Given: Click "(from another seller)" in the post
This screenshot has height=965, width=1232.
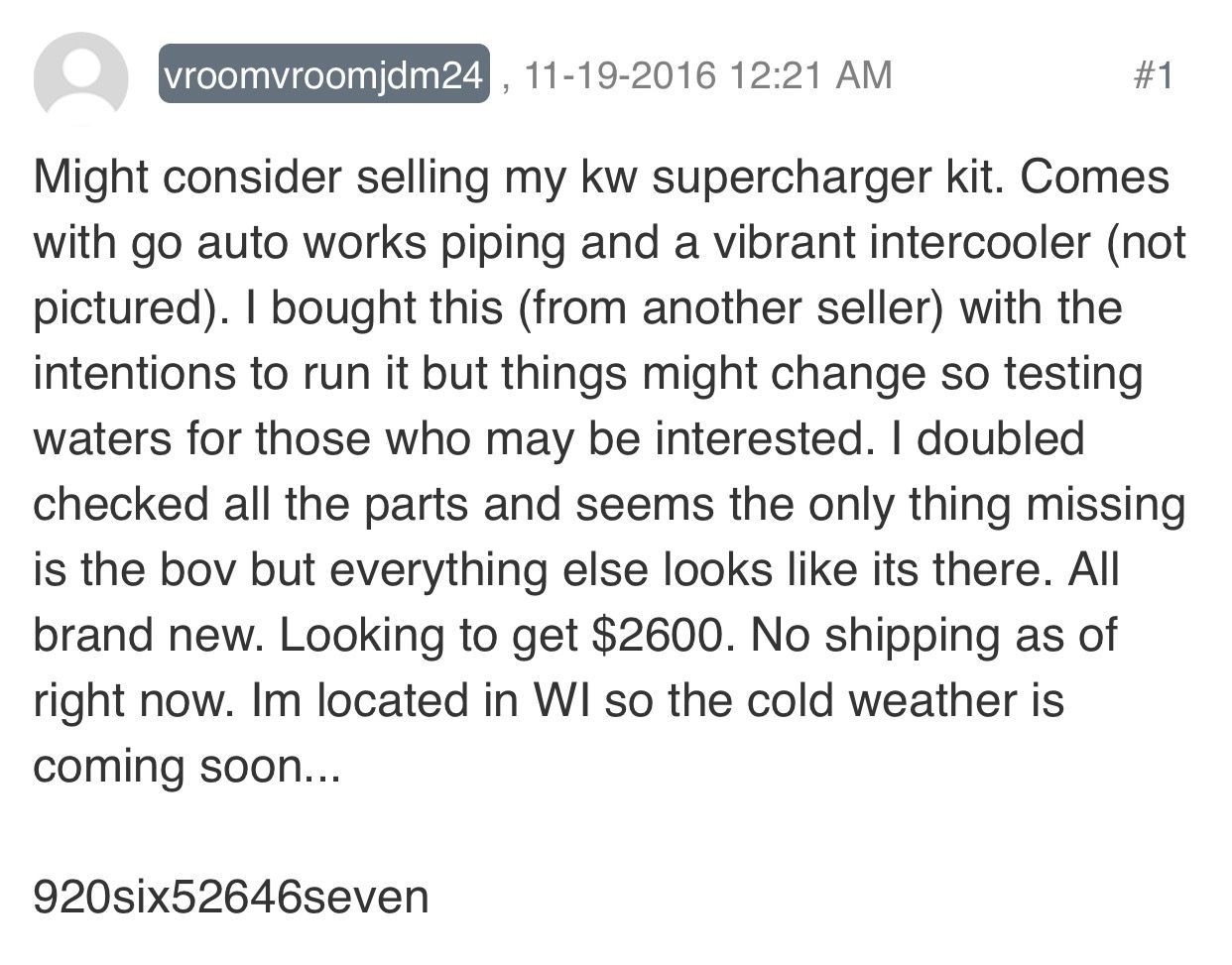Looking at the screenshot, I should 729,308.
